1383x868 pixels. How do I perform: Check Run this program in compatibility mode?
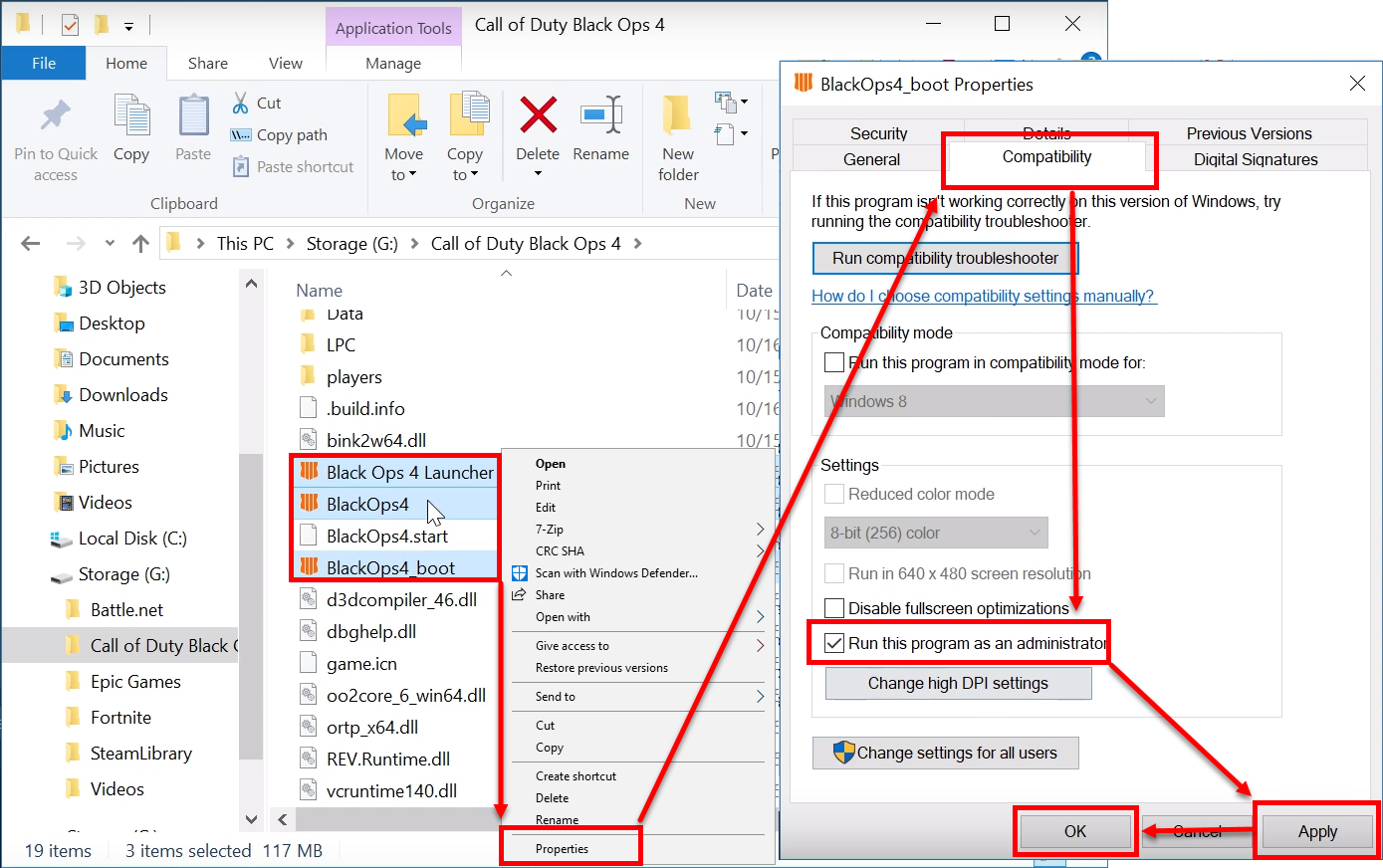click(x=834, y=363)
